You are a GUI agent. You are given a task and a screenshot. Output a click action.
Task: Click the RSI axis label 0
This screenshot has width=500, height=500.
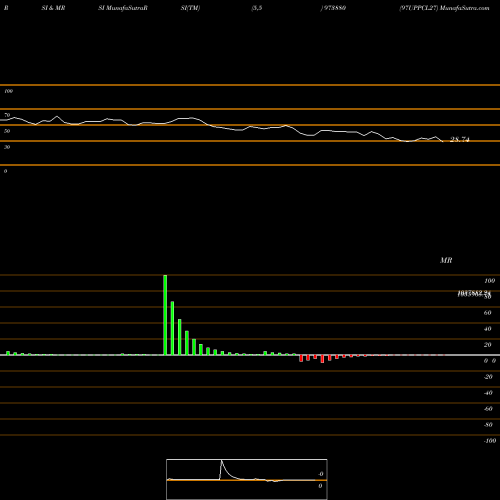(x=5, y=171)
